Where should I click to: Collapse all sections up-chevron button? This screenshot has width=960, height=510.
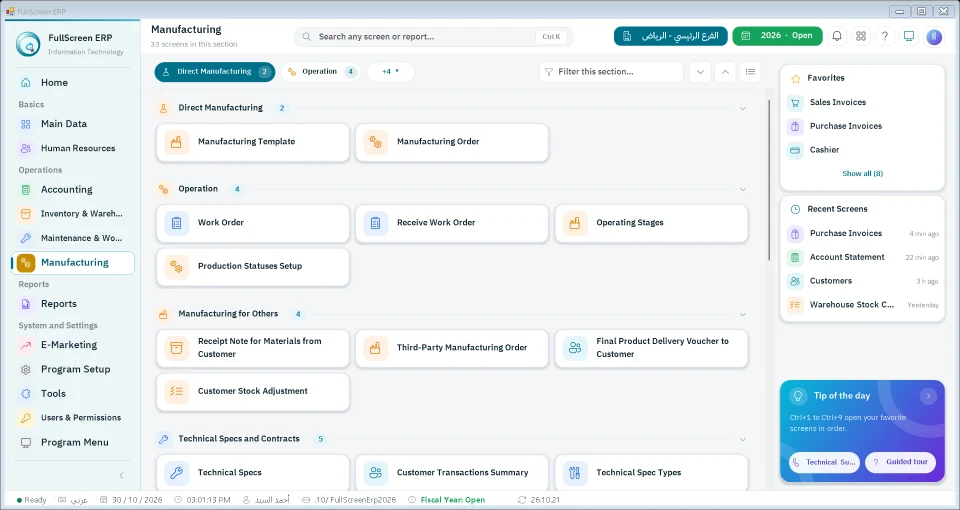coord(725,72)
